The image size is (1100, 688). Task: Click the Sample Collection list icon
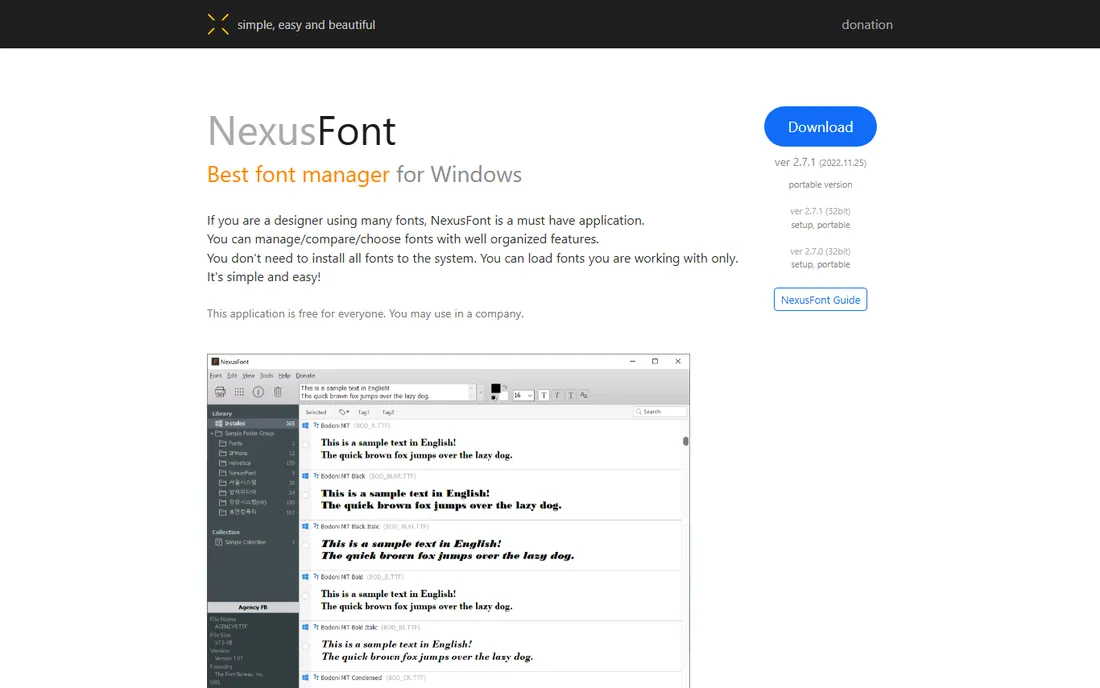pos(219,542)
